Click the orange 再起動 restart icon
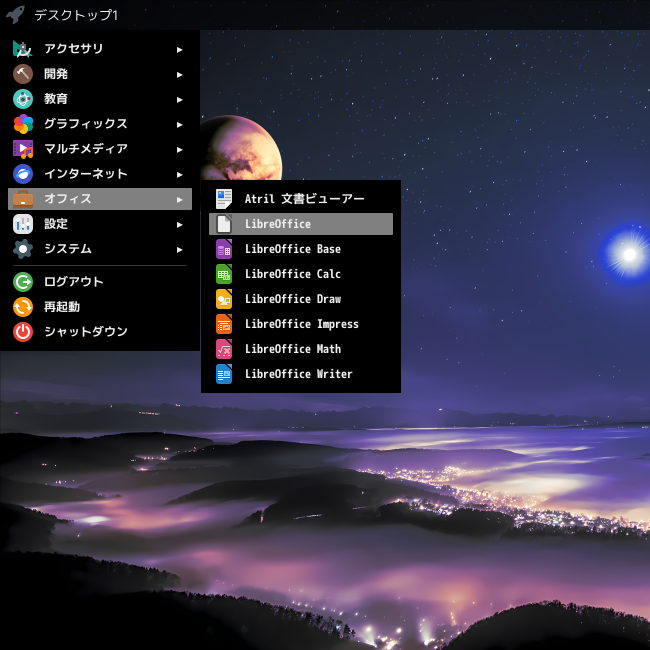 [x=23, y=307]
